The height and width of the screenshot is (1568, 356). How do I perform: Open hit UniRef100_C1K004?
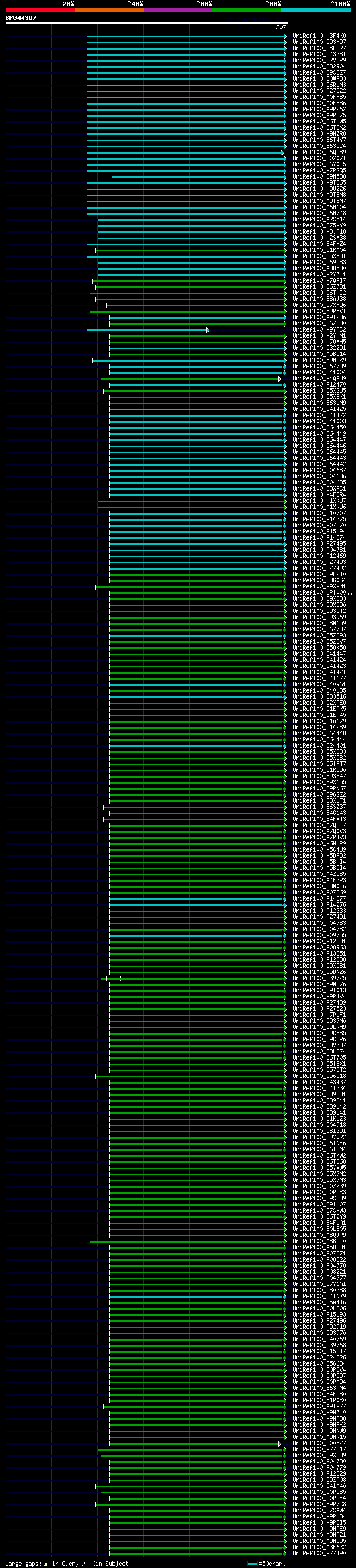(x=319, y=250)
